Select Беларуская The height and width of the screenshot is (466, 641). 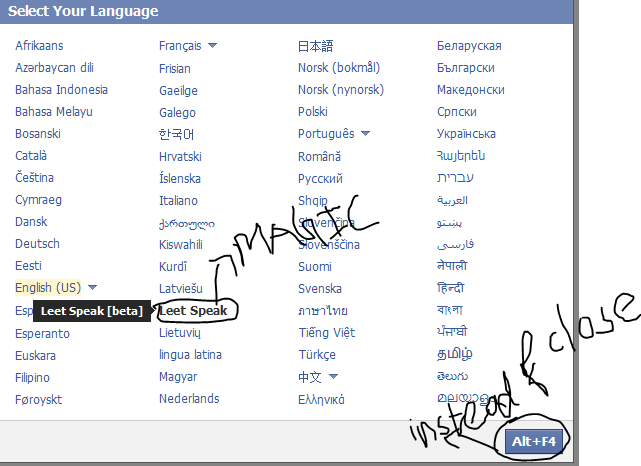point(469,45)
